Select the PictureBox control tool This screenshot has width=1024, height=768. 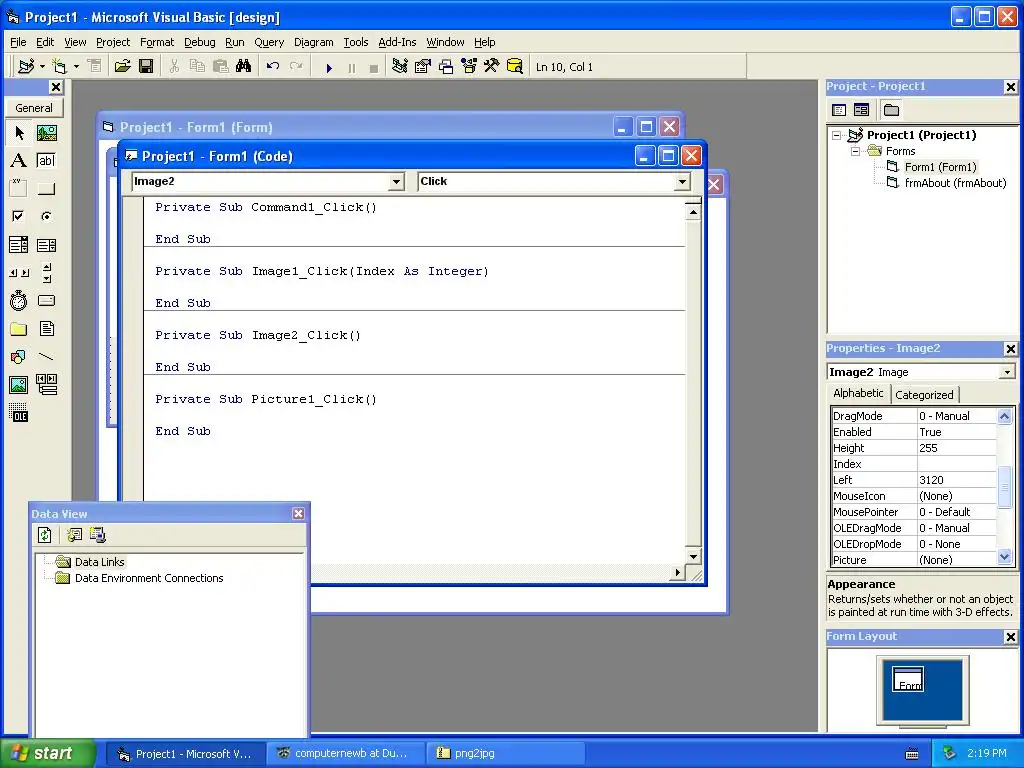pyautogui.click(x=46, y=133)
